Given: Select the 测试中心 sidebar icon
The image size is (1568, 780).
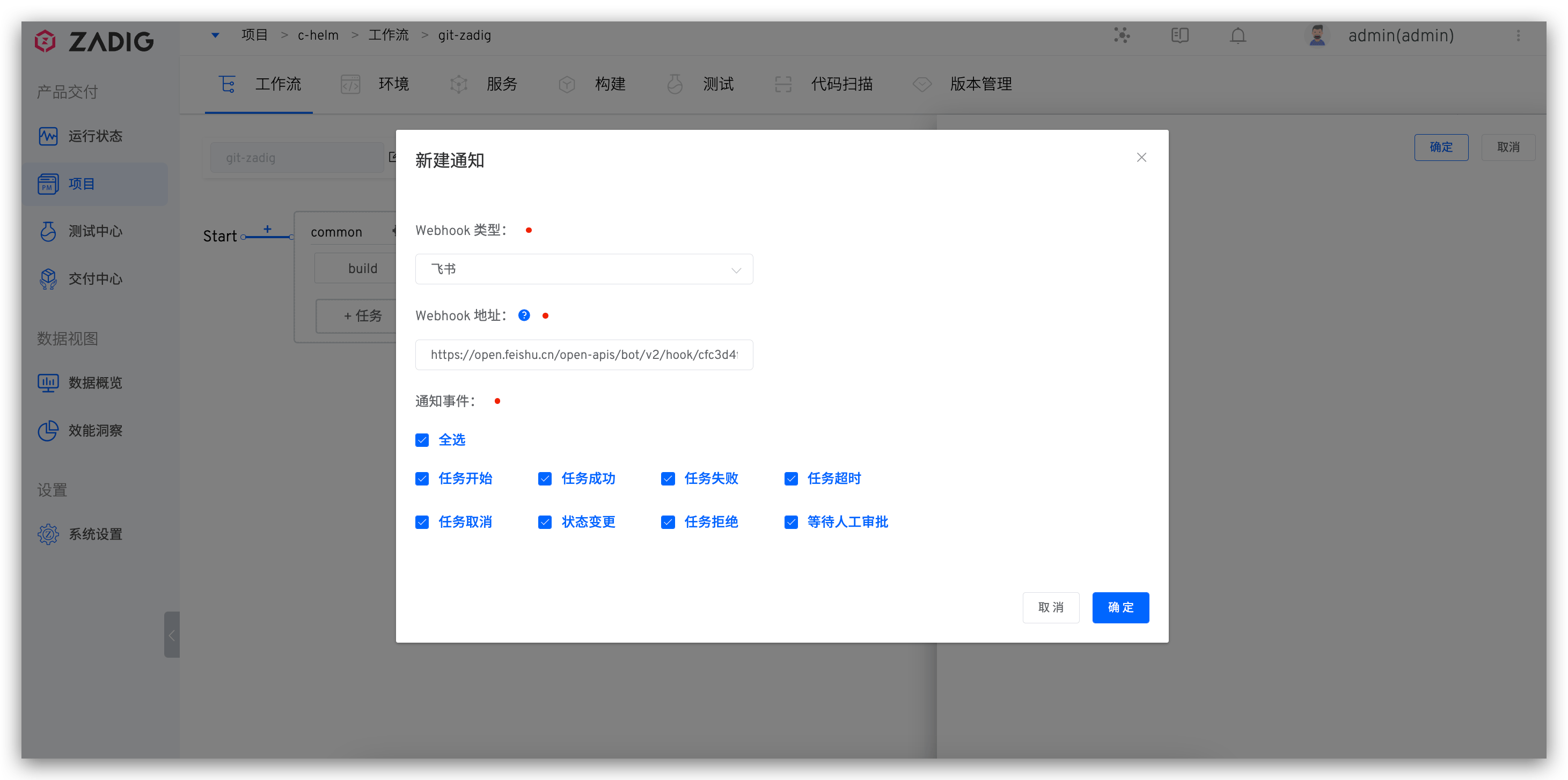Looking at the screenshot, I should point(49,231).
